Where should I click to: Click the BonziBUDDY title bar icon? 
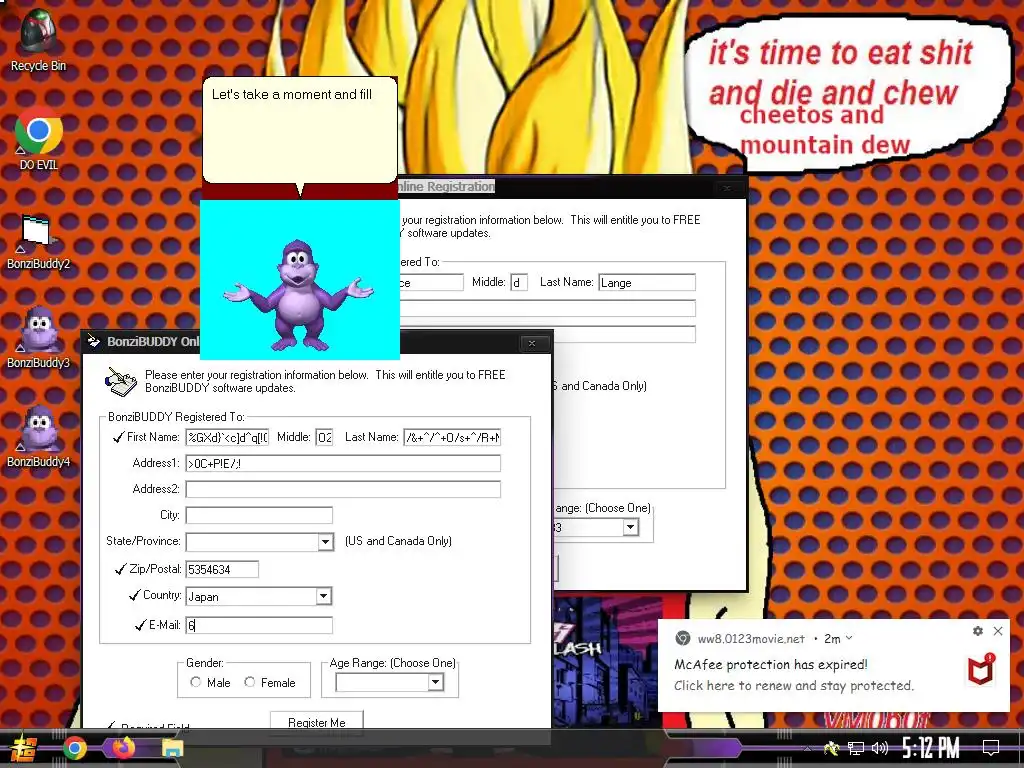tap(94, 341)
